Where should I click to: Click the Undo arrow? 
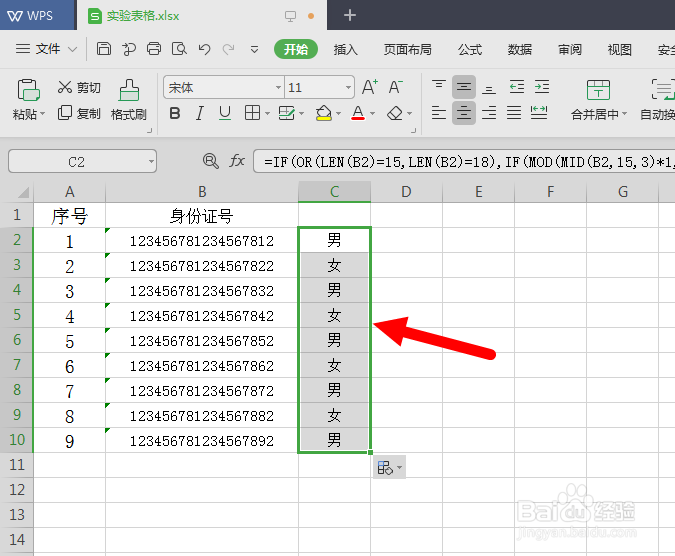pyautogui.click(x=204, y=49)
